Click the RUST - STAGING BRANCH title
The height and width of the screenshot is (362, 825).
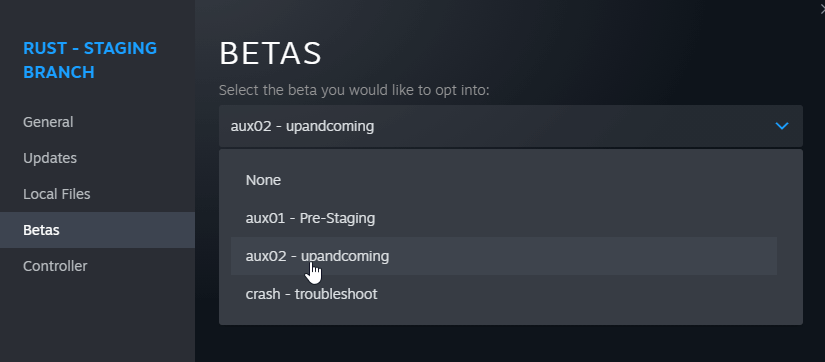90,60
